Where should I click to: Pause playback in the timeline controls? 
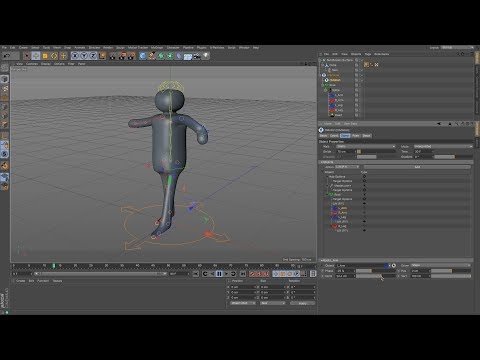(x=219, y=274)
